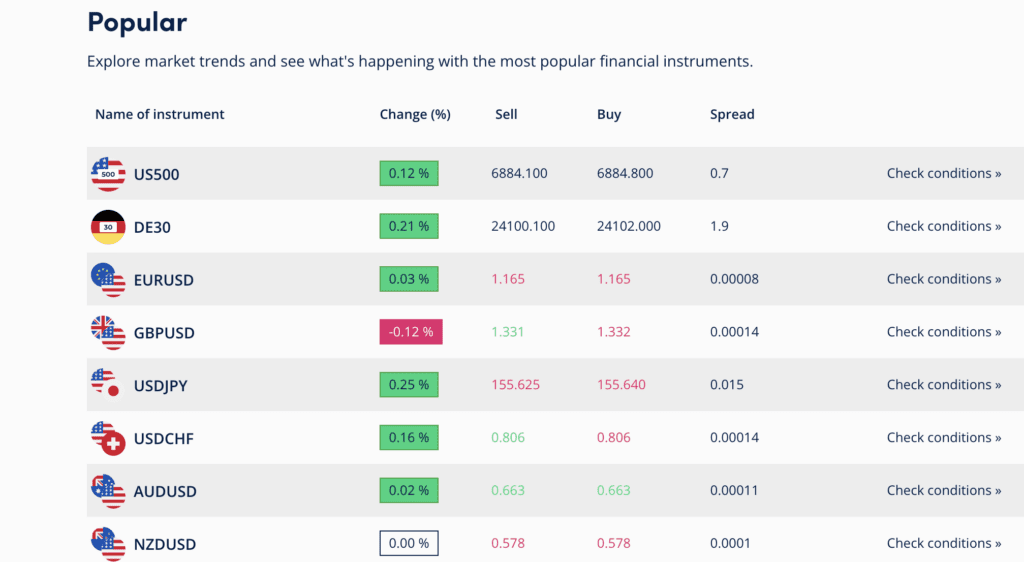This screenshot has width=1024, height=562.
Task: Click the red -0.12 % change badge
Action: (x=410, y=332)
